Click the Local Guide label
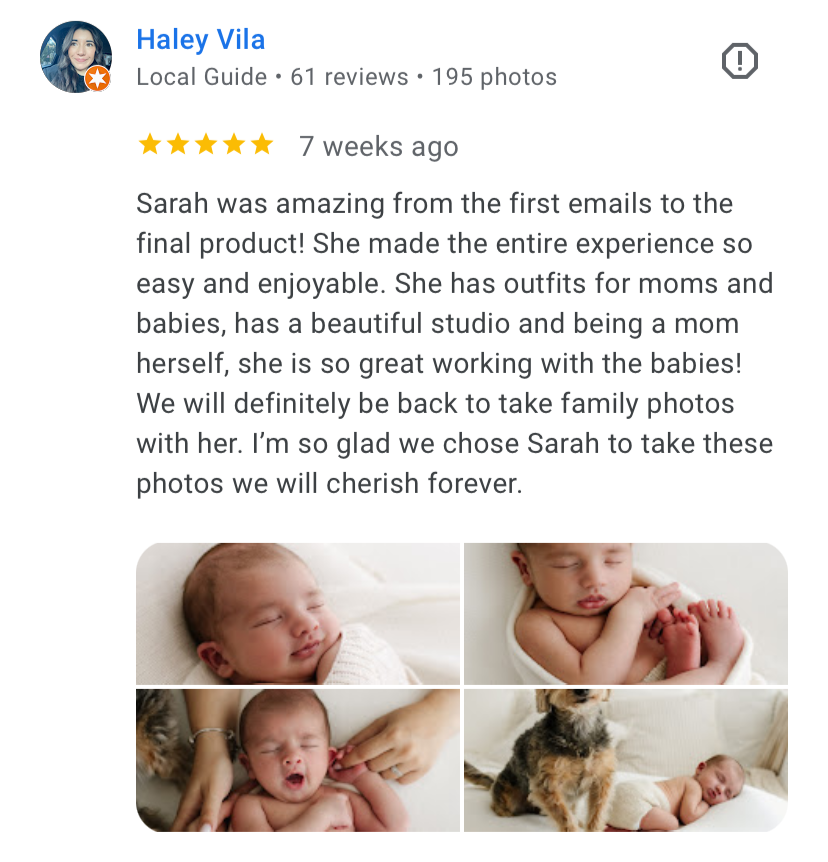 pos(201,77)
